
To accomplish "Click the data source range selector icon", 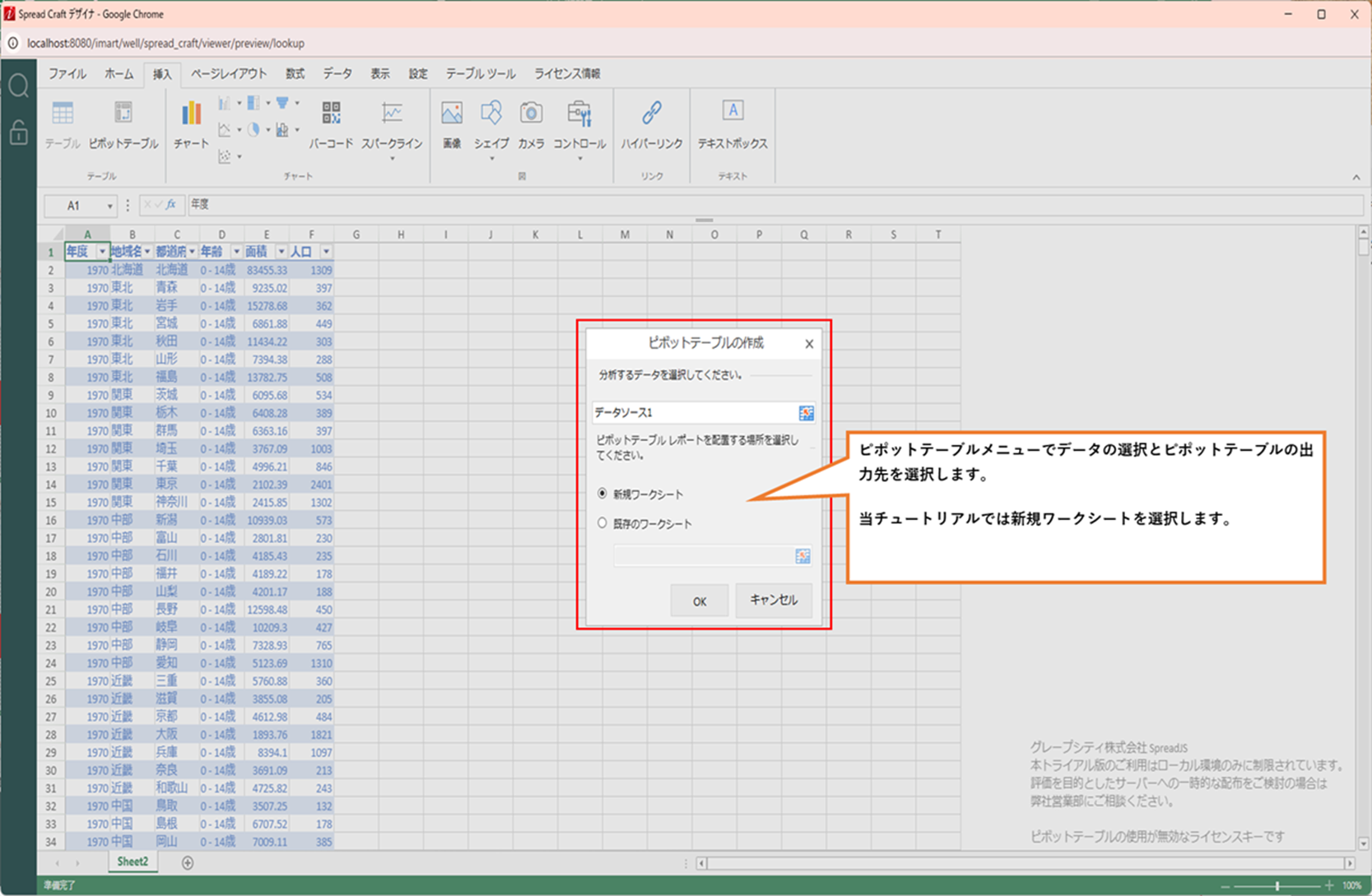I will [x=806, y=413].
